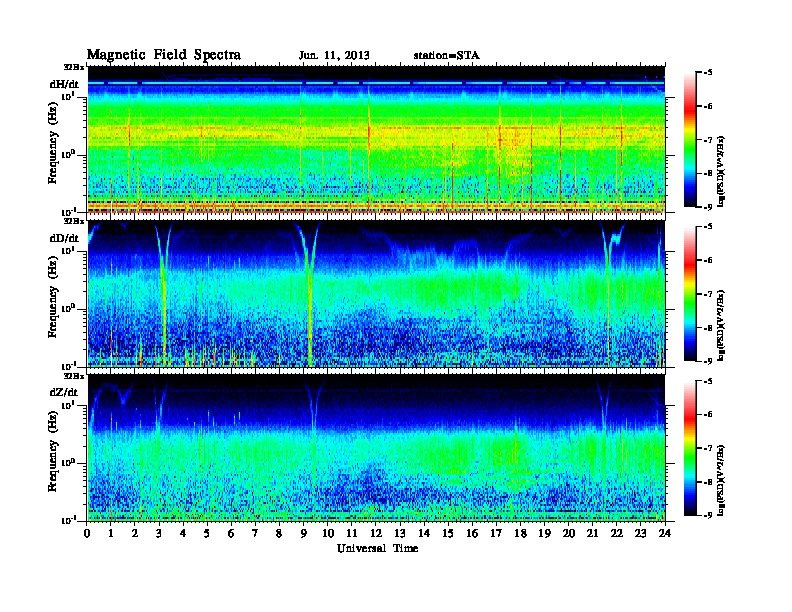The height and width of the screenshot is (612, 792).
Task: Click hour '2' on Universal Time axis
Action: tap(135, 533)
